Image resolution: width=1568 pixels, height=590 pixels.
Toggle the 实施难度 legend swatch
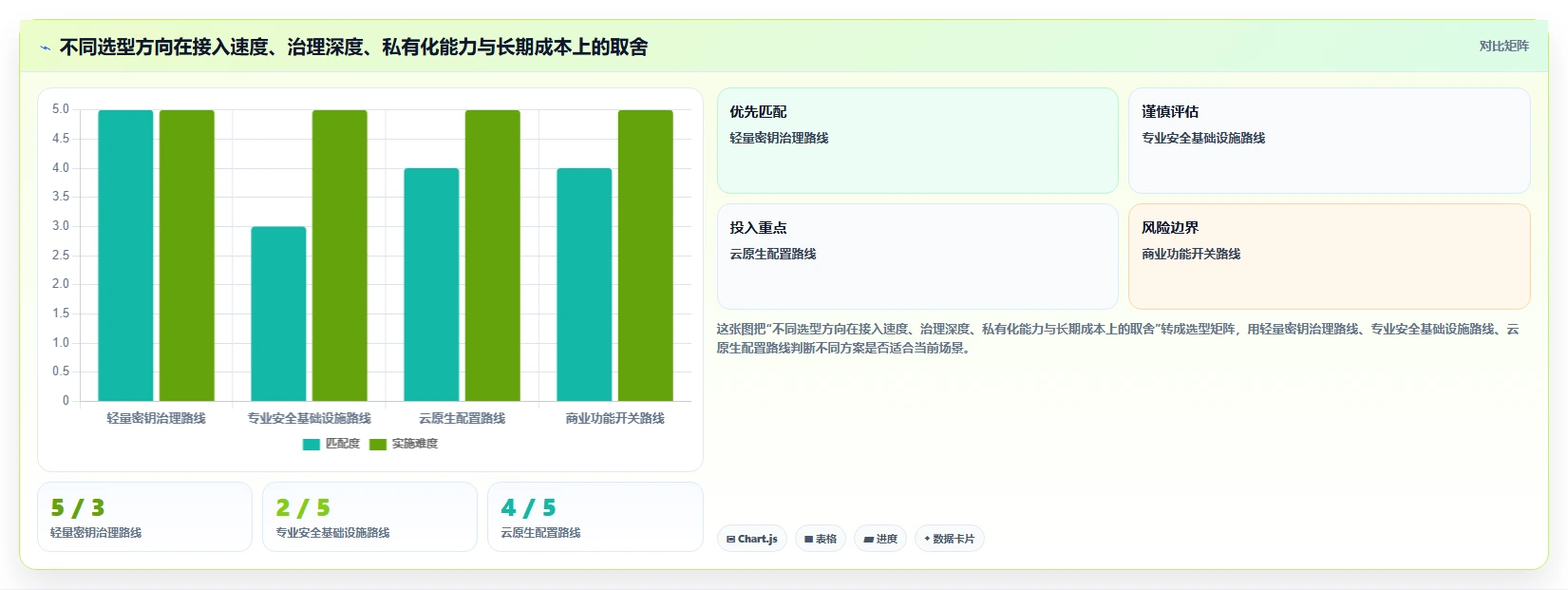(x=378, y=444)
